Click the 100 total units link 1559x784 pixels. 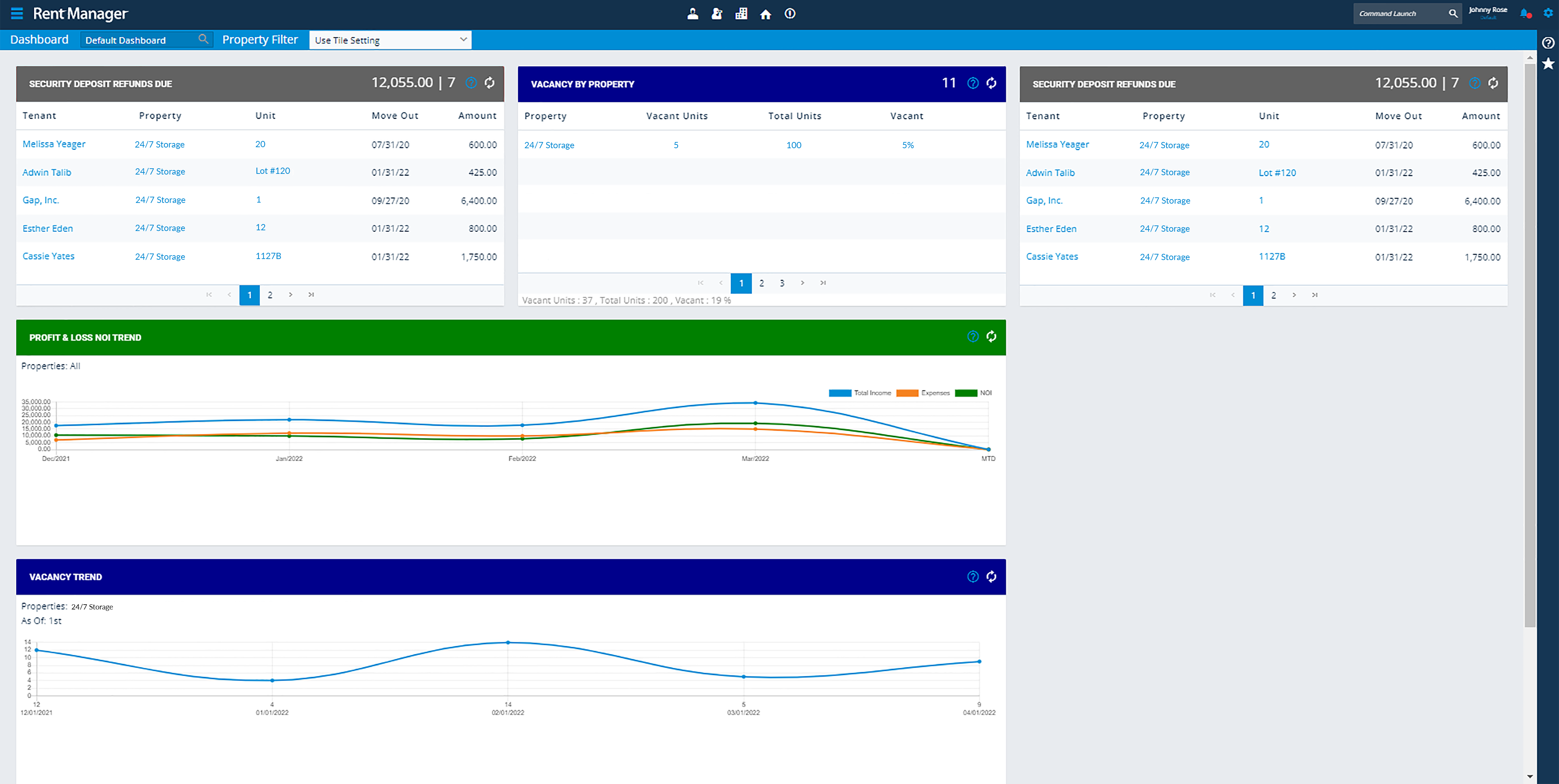point(793,145)
